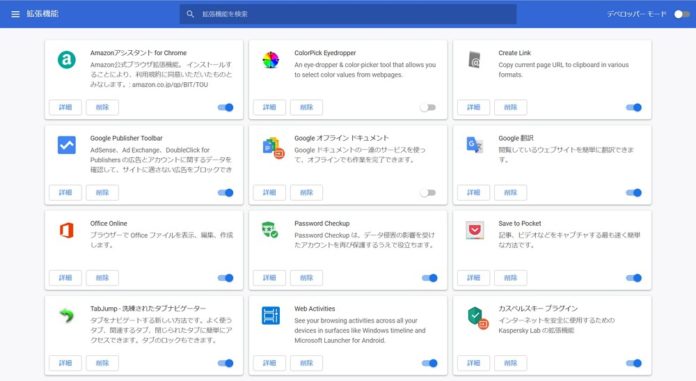The width and height of the screenshot is (696, 381).
Task: Remove the Amazon Assistant extension
Action: (x=102, y=107)
